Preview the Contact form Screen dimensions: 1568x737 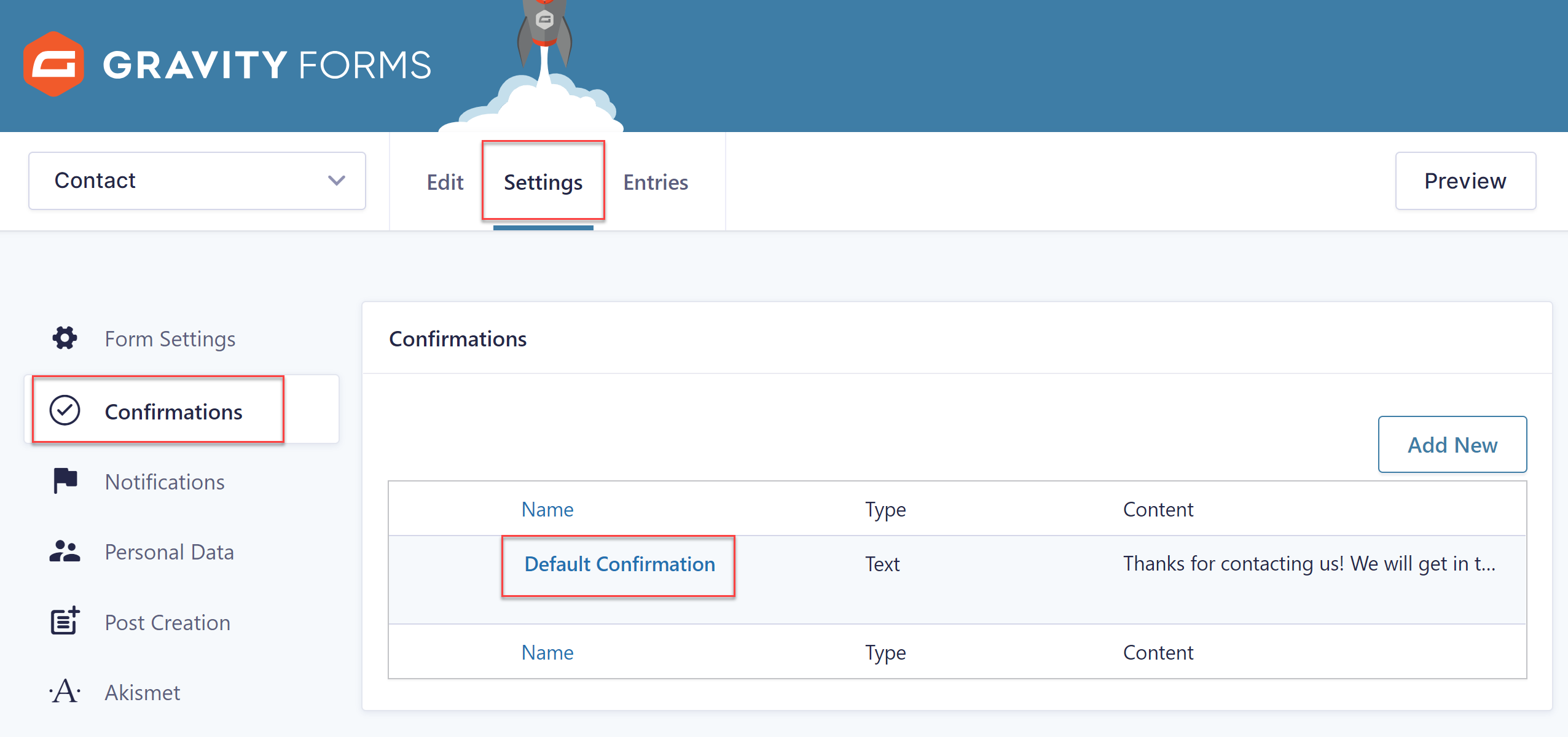click(x=1465, y=181)
